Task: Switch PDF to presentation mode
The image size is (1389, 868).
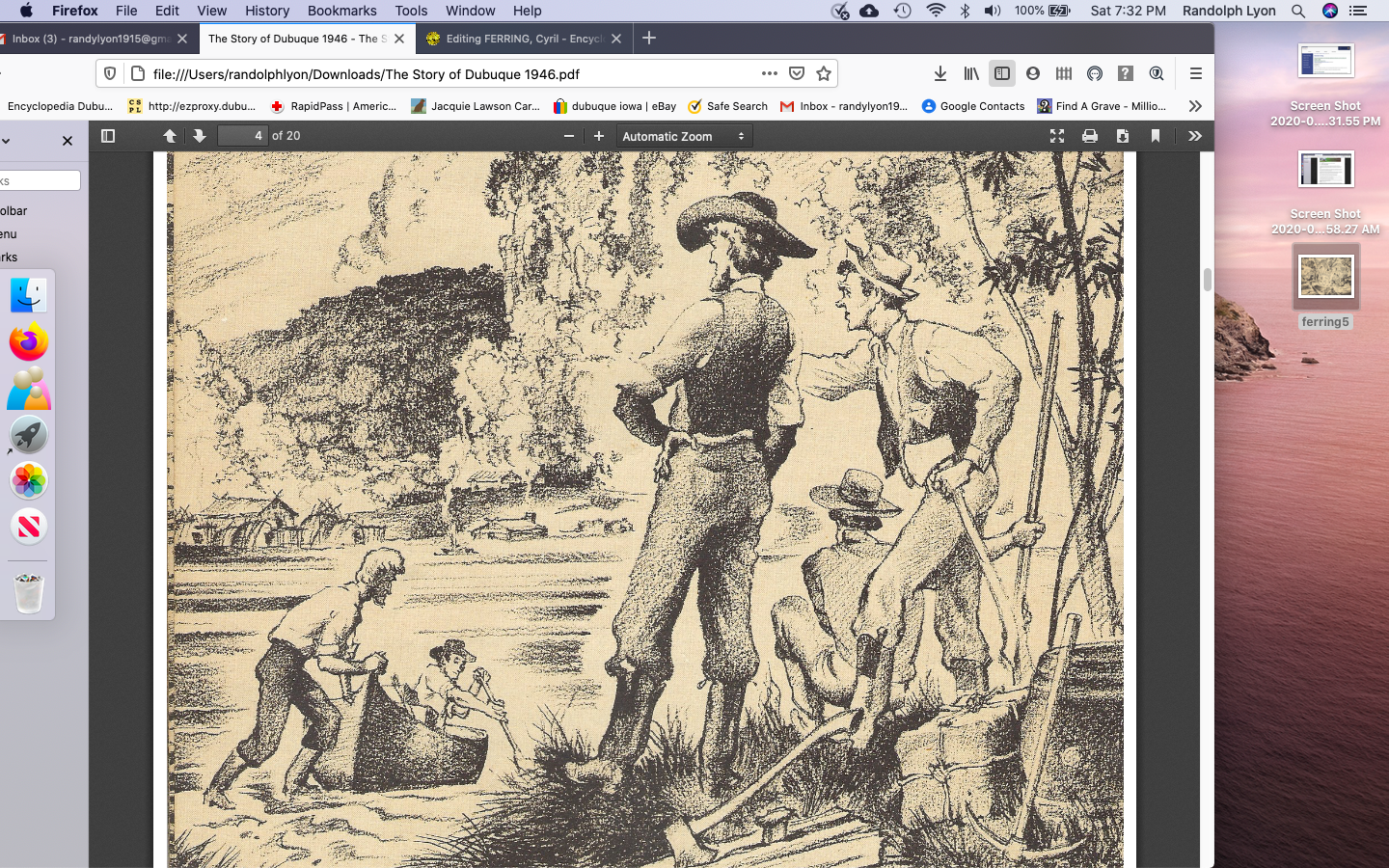Action: click(1057, 136)
